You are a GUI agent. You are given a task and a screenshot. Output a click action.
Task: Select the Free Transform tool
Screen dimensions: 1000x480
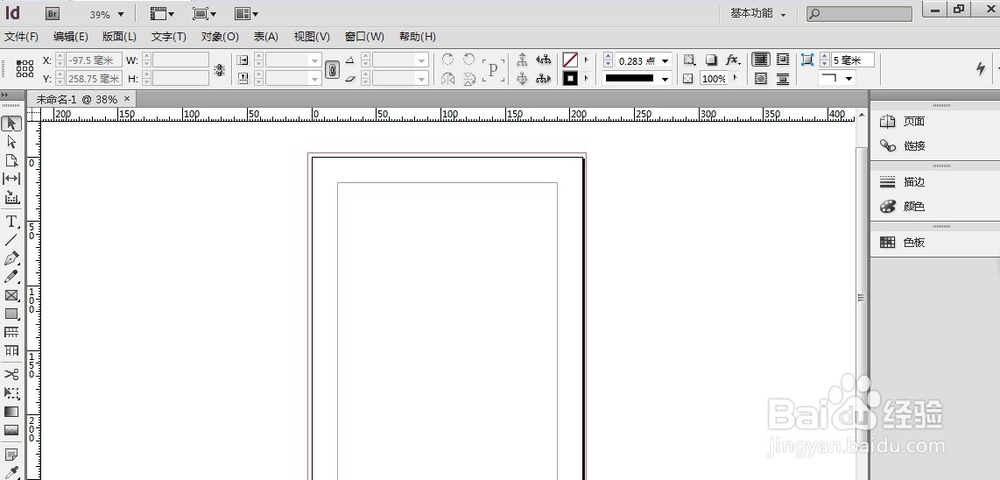pyautogui.click(x=11, y=393)
